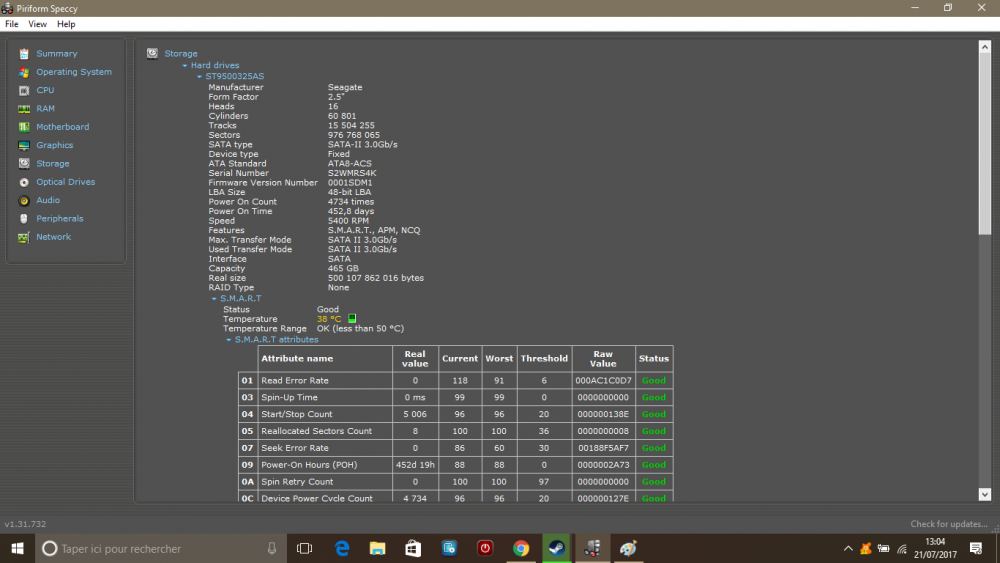Open the Audio speaker icon
This screenshot has width=1000, height=563.
click(24, 201)
